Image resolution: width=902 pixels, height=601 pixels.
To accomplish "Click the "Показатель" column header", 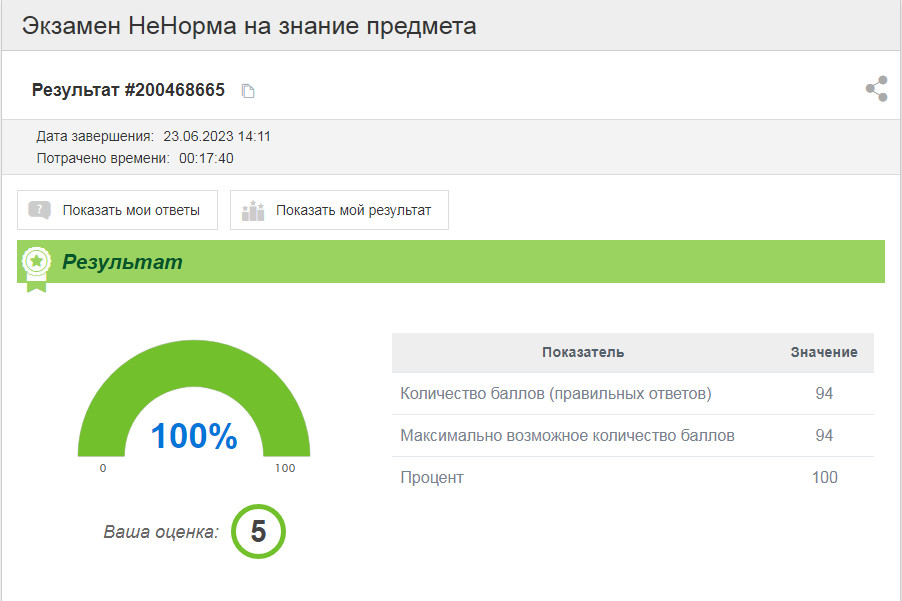I will click(583, 352).
